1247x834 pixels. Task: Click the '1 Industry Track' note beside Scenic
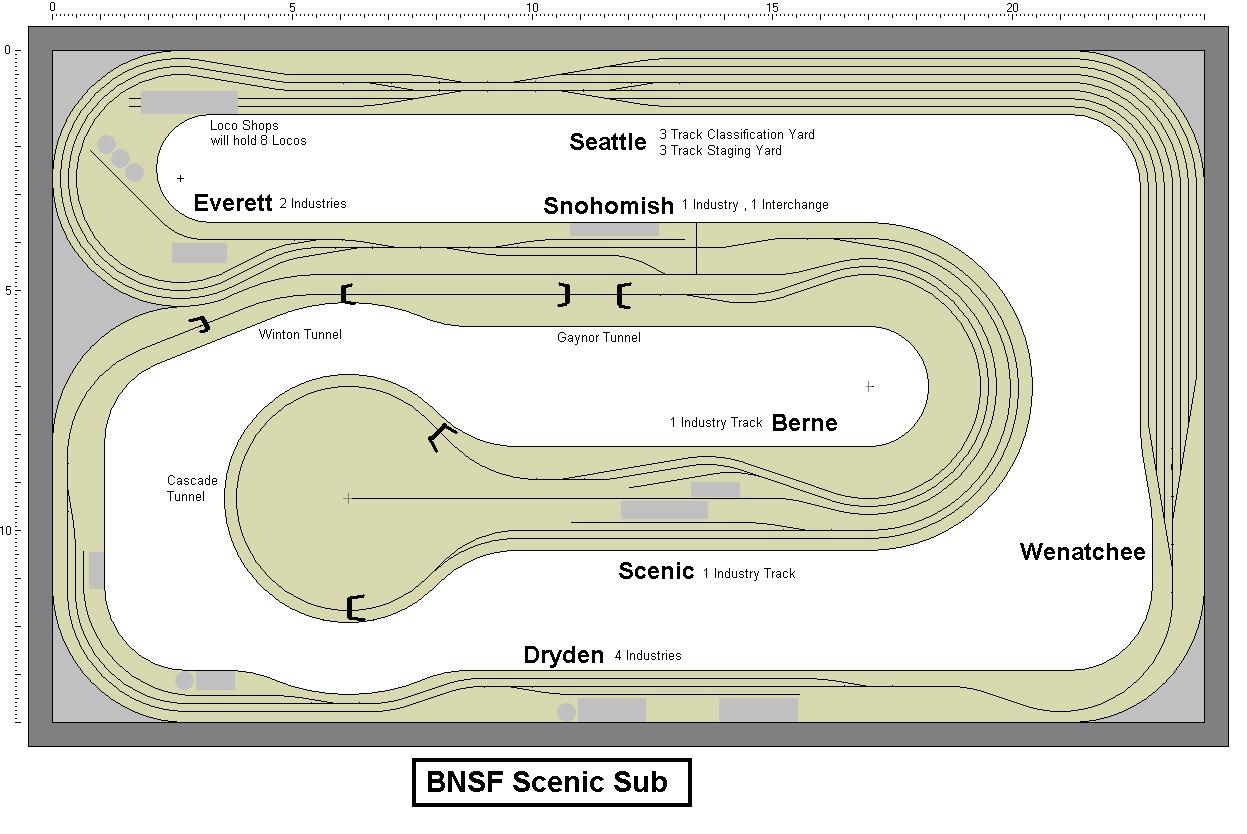click(749, 574)
